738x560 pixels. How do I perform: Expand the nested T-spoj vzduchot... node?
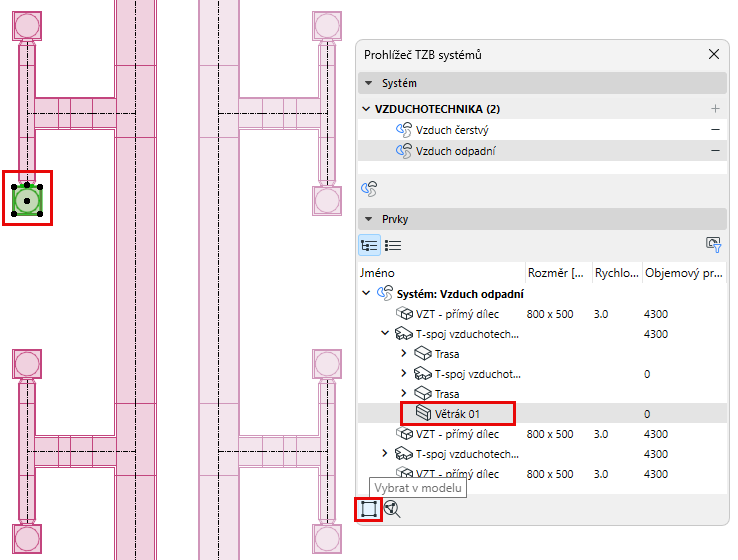(x=403, y=373)
